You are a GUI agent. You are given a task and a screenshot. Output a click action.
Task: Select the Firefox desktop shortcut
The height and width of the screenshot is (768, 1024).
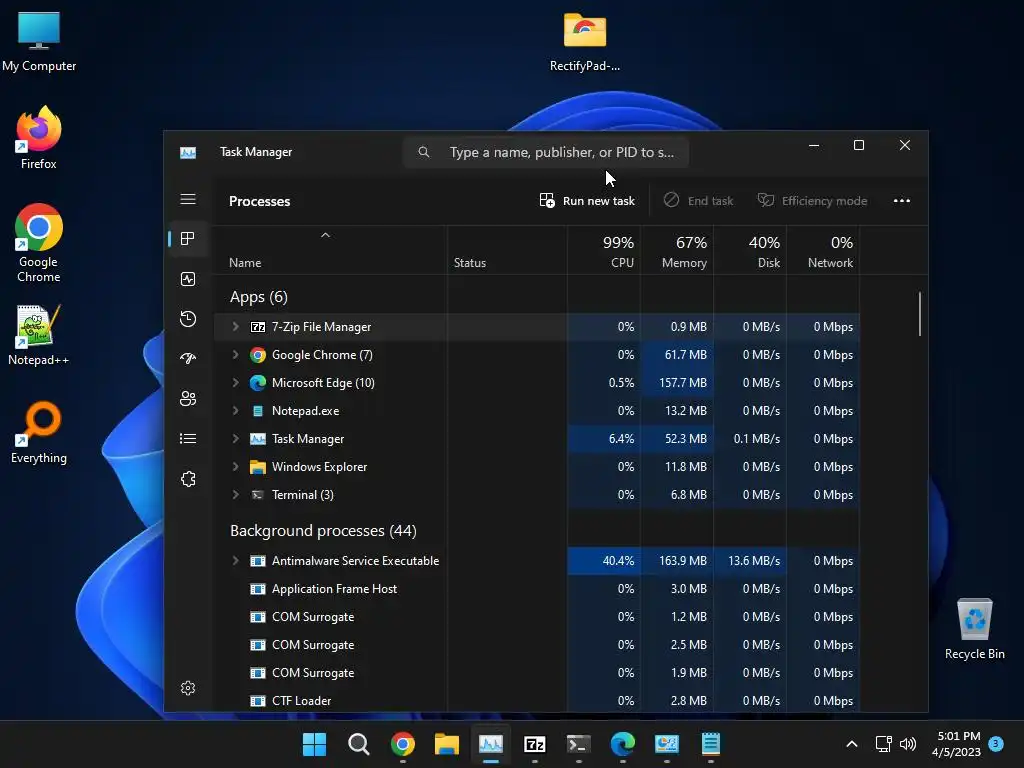tap(39, 138)
